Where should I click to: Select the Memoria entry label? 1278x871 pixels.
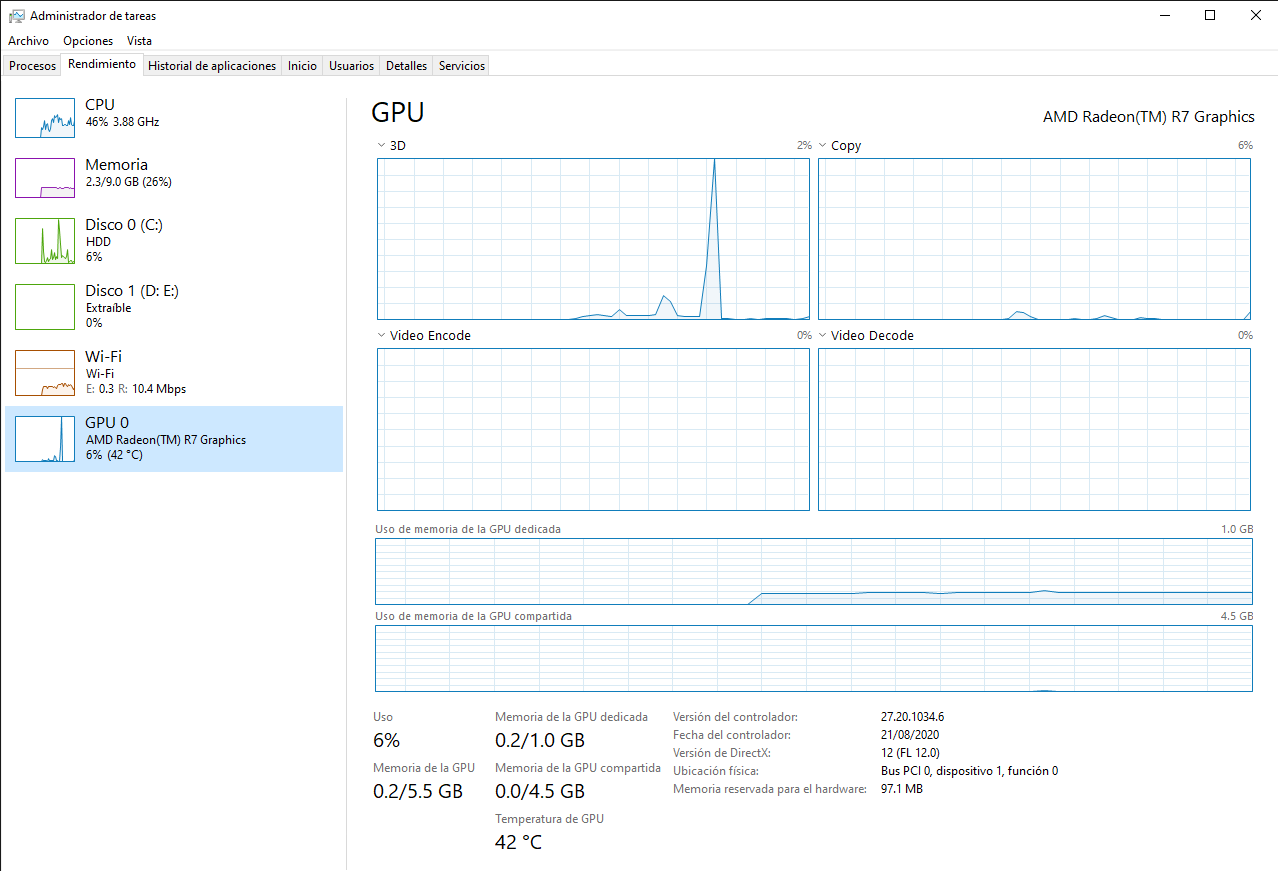click(117, 165)
